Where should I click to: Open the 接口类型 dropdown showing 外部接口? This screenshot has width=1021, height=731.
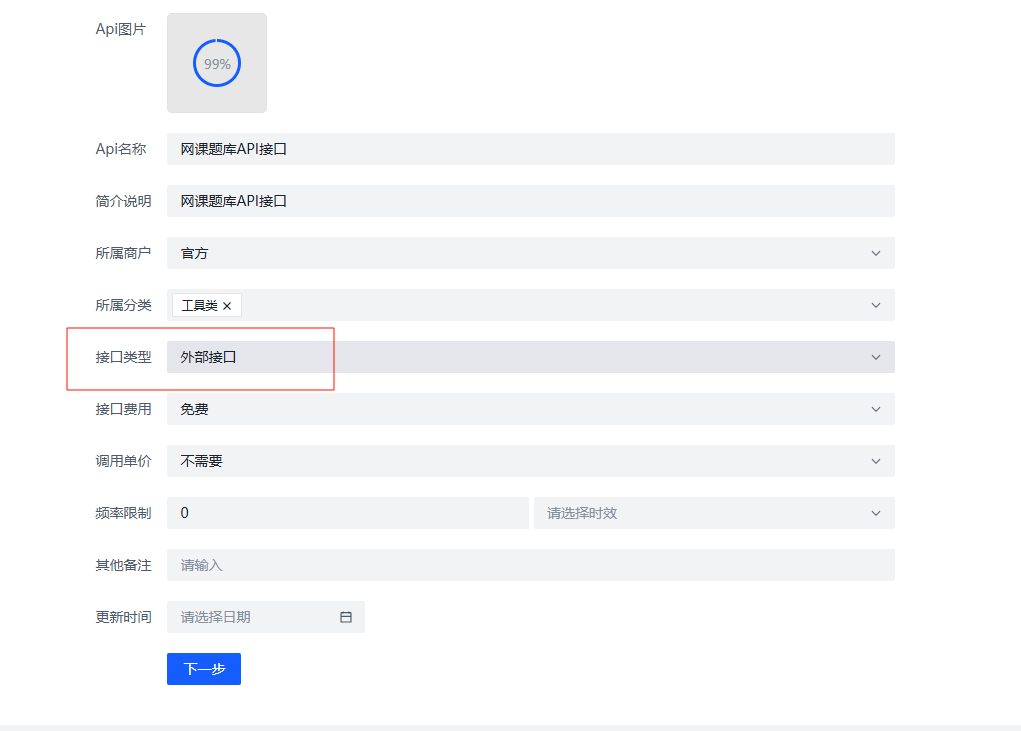[x=531, y=357]
